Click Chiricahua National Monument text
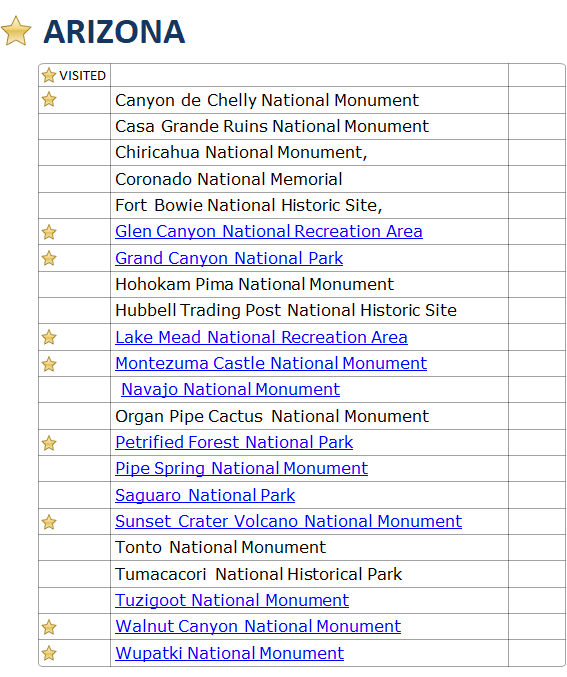Image resolution: width=567 pixels, height=677 pixels. 241,152
